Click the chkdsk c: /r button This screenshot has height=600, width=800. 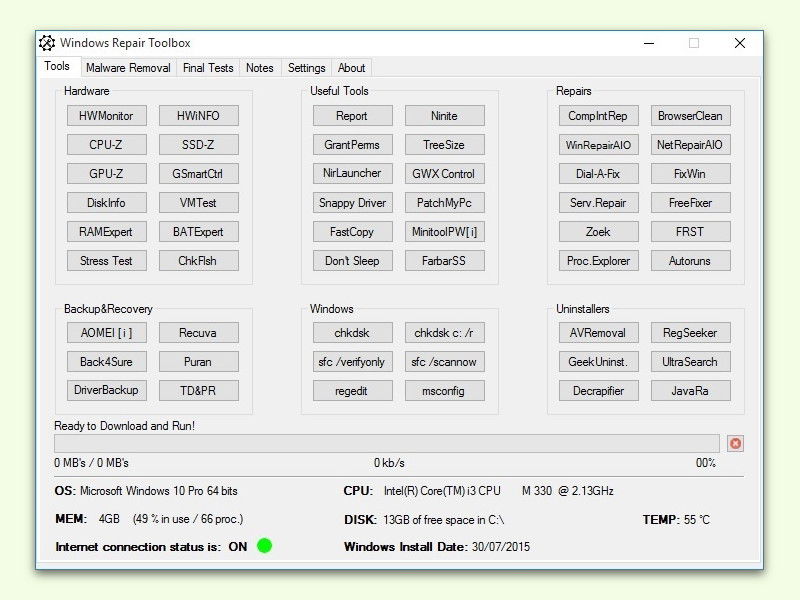click(444, 333)
